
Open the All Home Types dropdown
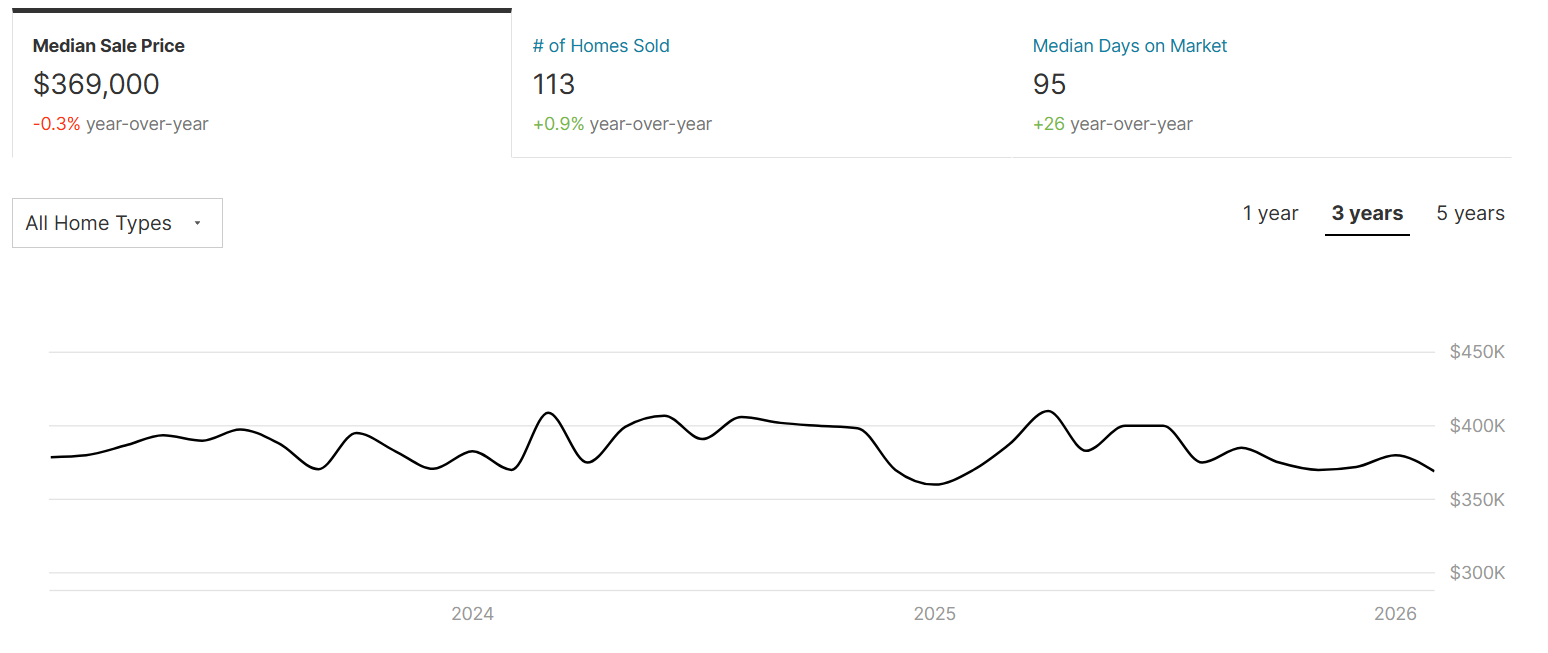click(x=117, y=223)
